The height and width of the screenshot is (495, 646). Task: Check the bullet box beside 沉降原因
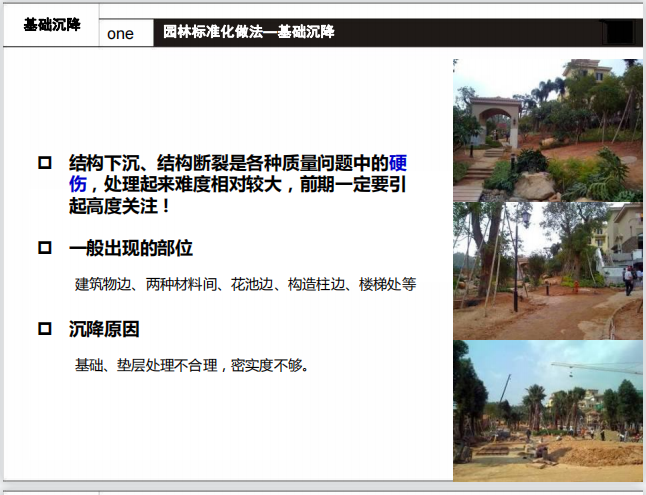tap(44, 329)
